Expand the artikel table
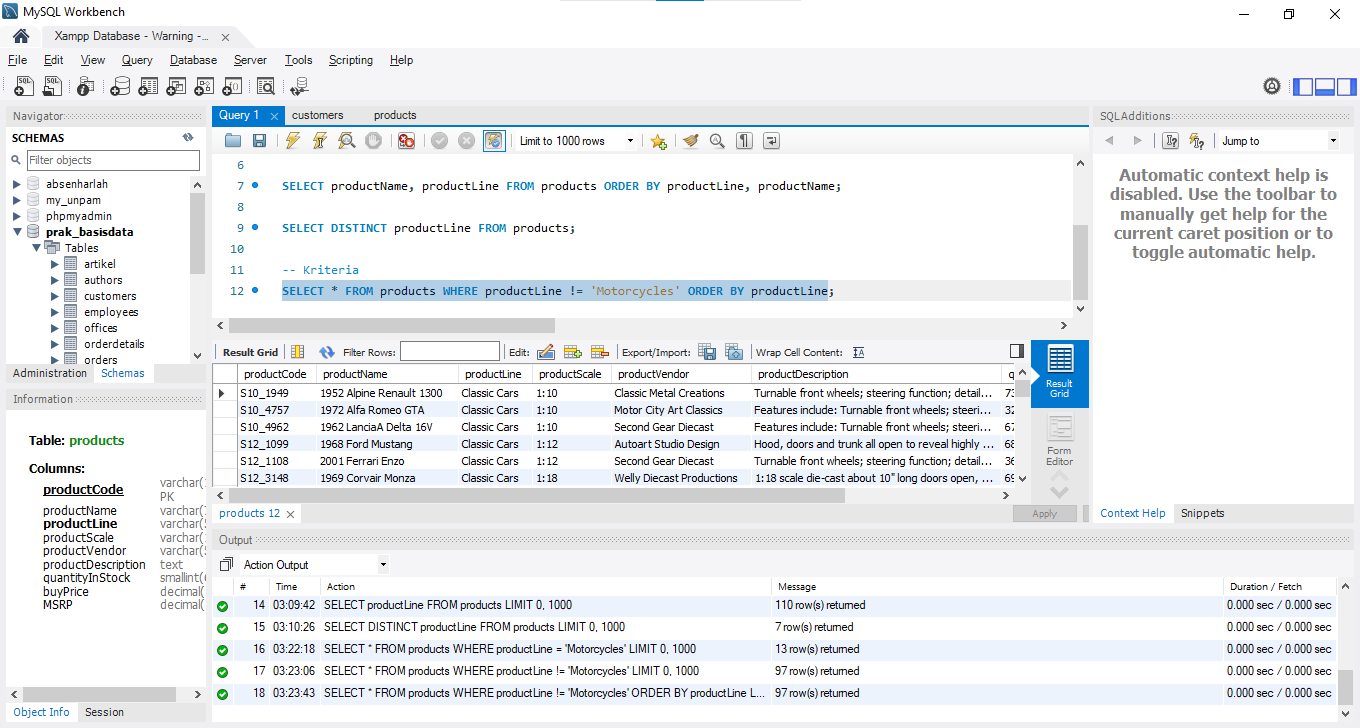The height and width of the screenshot is (728, 1360). (55, 264)
